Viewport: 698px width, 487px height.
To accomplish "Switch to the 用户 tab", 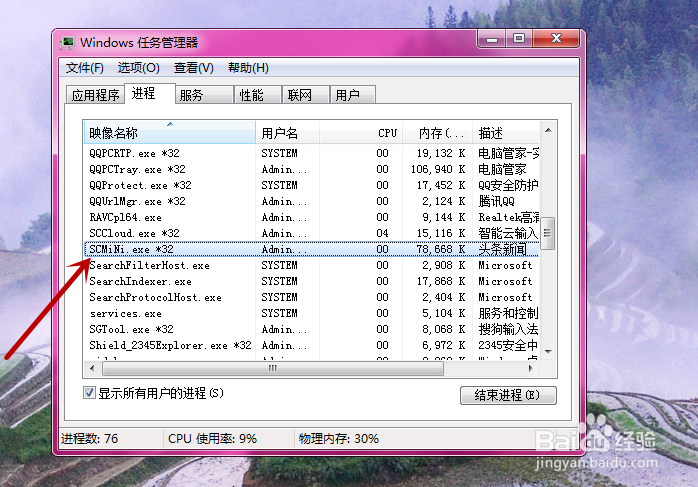I will pyautogui.click(x=353, y=95).
